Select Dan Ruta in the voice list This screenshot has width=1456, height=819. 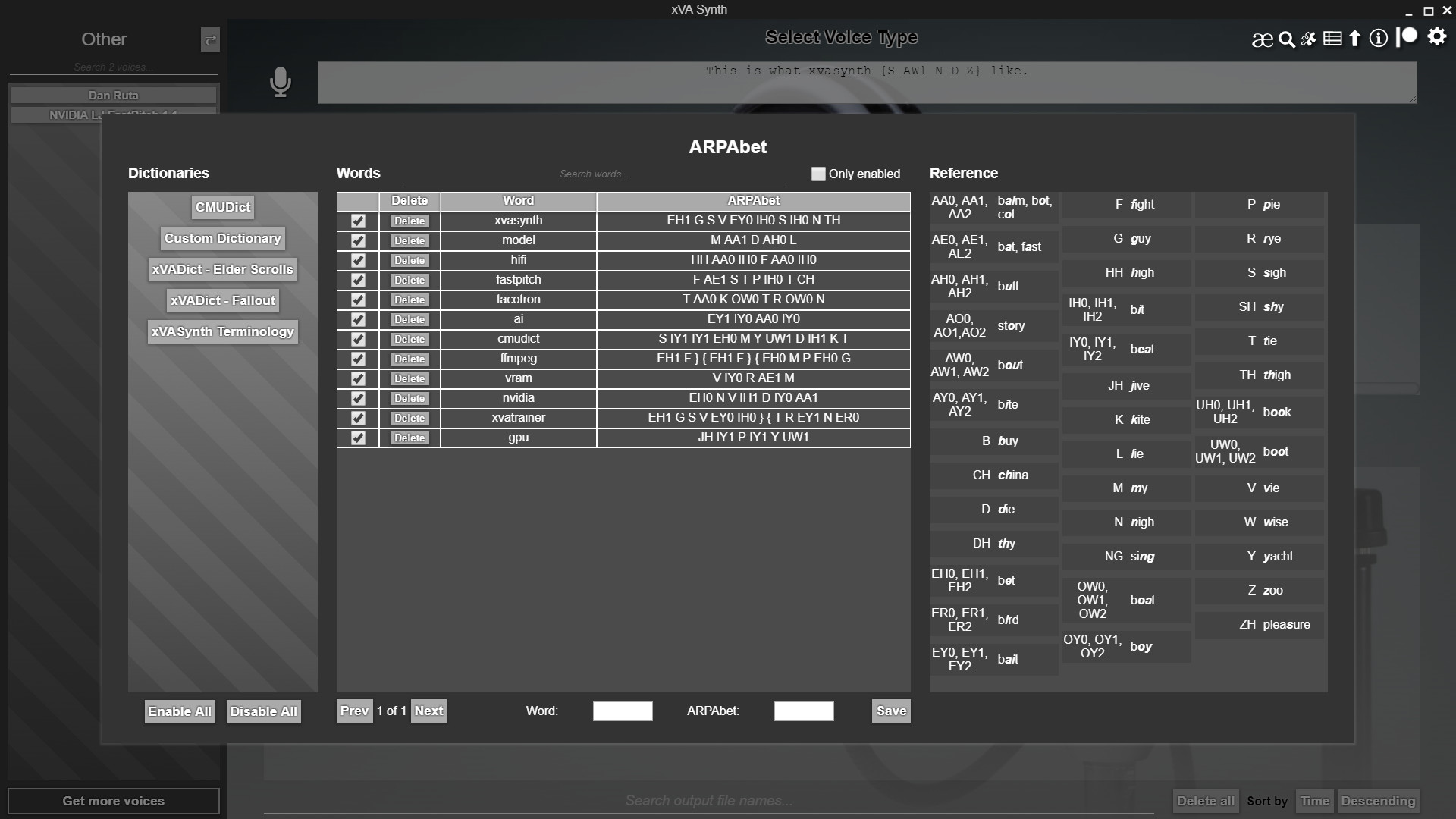112,95
